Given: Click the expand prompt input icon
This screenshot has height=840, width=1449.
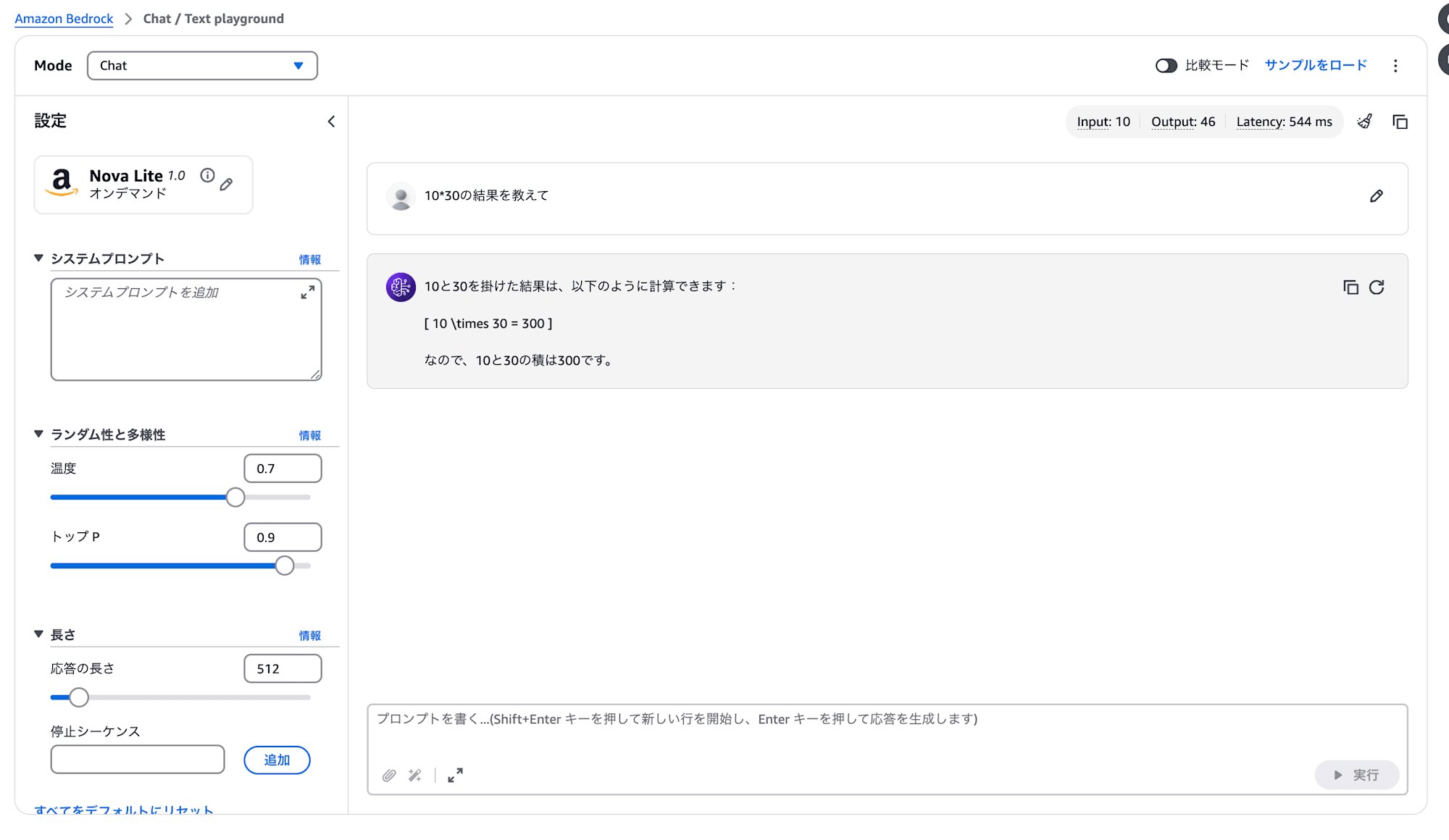Looking at the screenshot, I should point(455,775).
